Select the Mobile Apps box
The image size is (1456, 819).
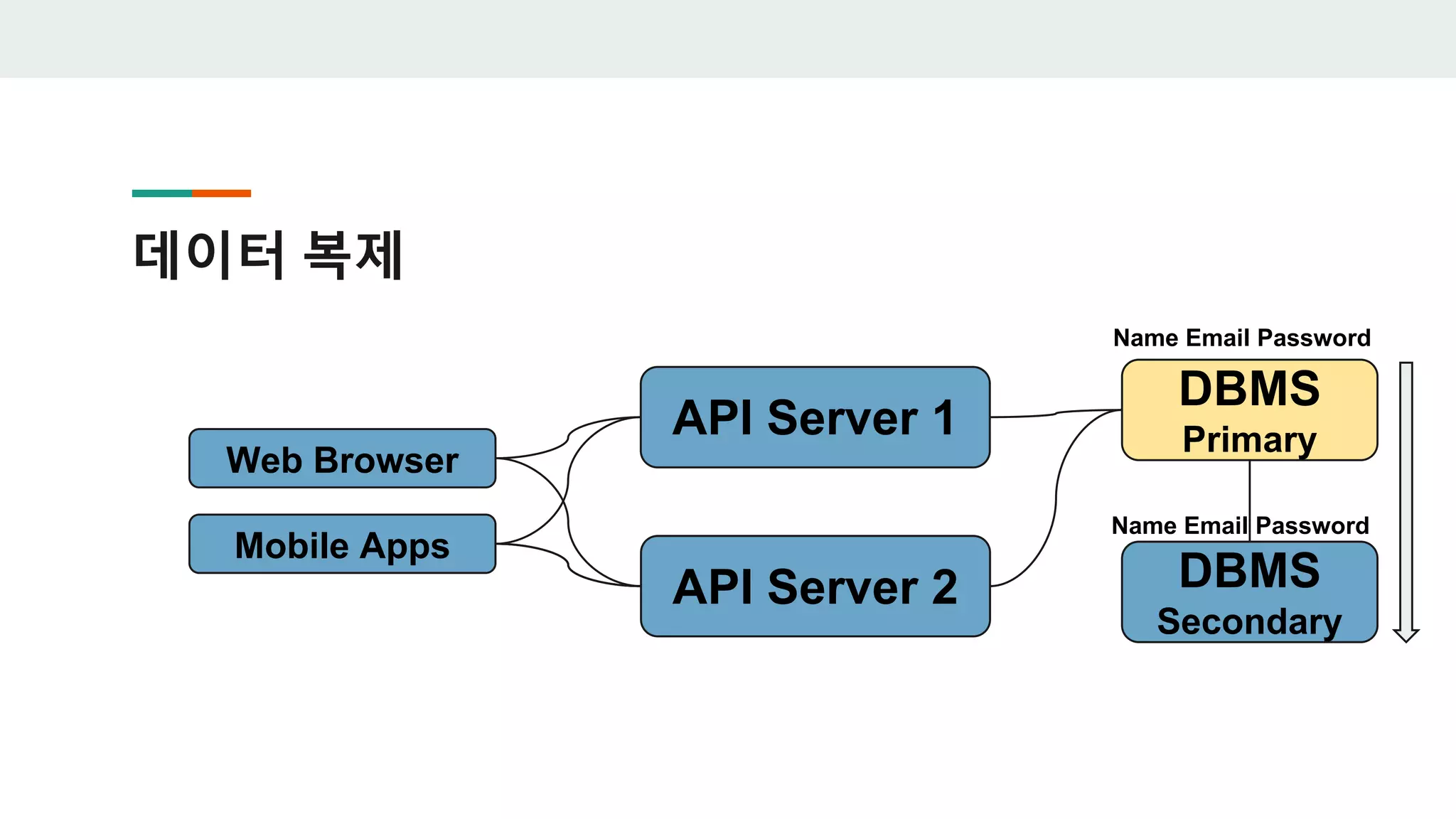342,545
